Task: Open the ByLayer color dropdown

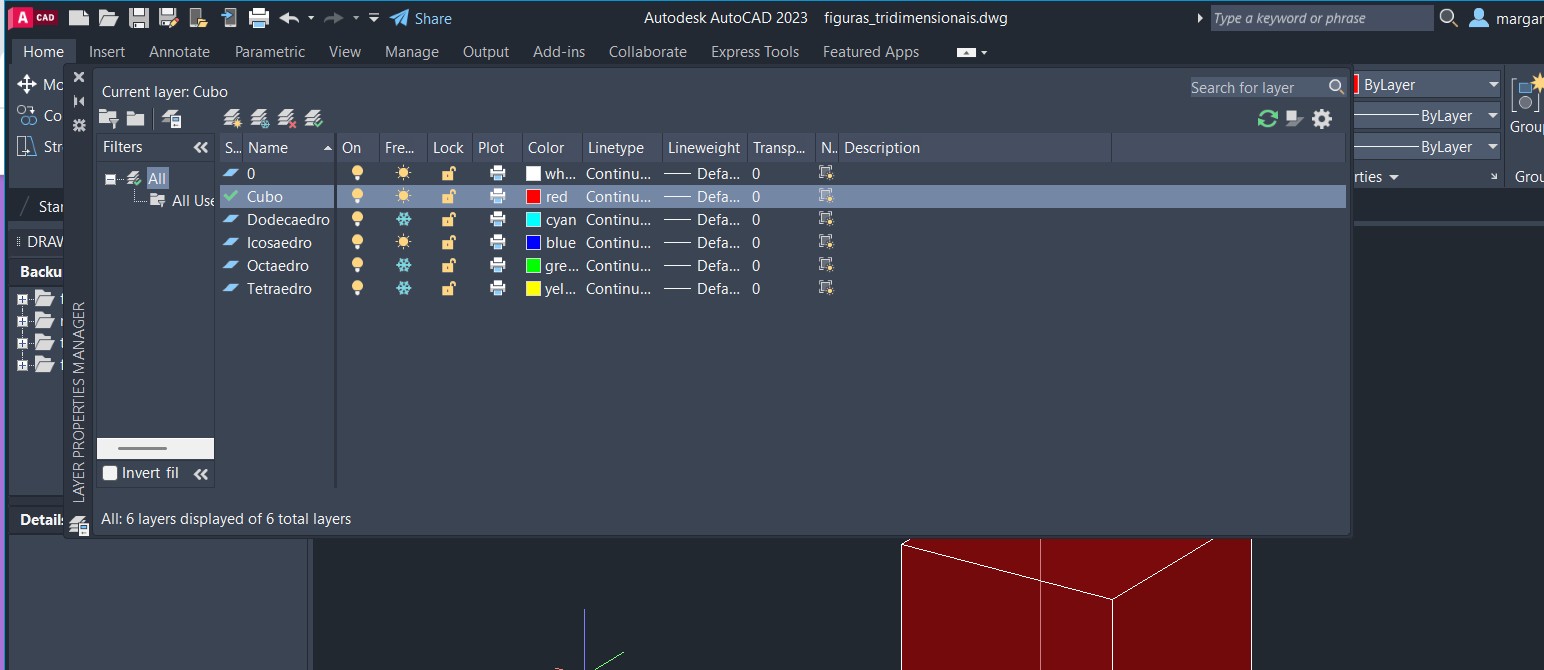Action: tap(1493, 85)
